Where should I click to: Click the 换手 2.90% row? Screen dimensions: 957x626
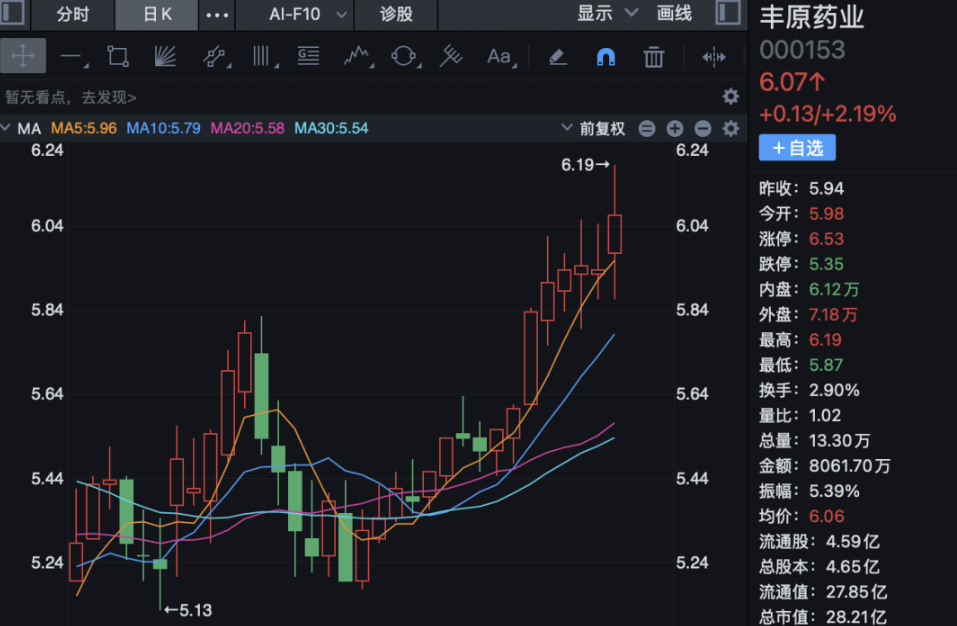pyautogui.click(x=809, y=390)
